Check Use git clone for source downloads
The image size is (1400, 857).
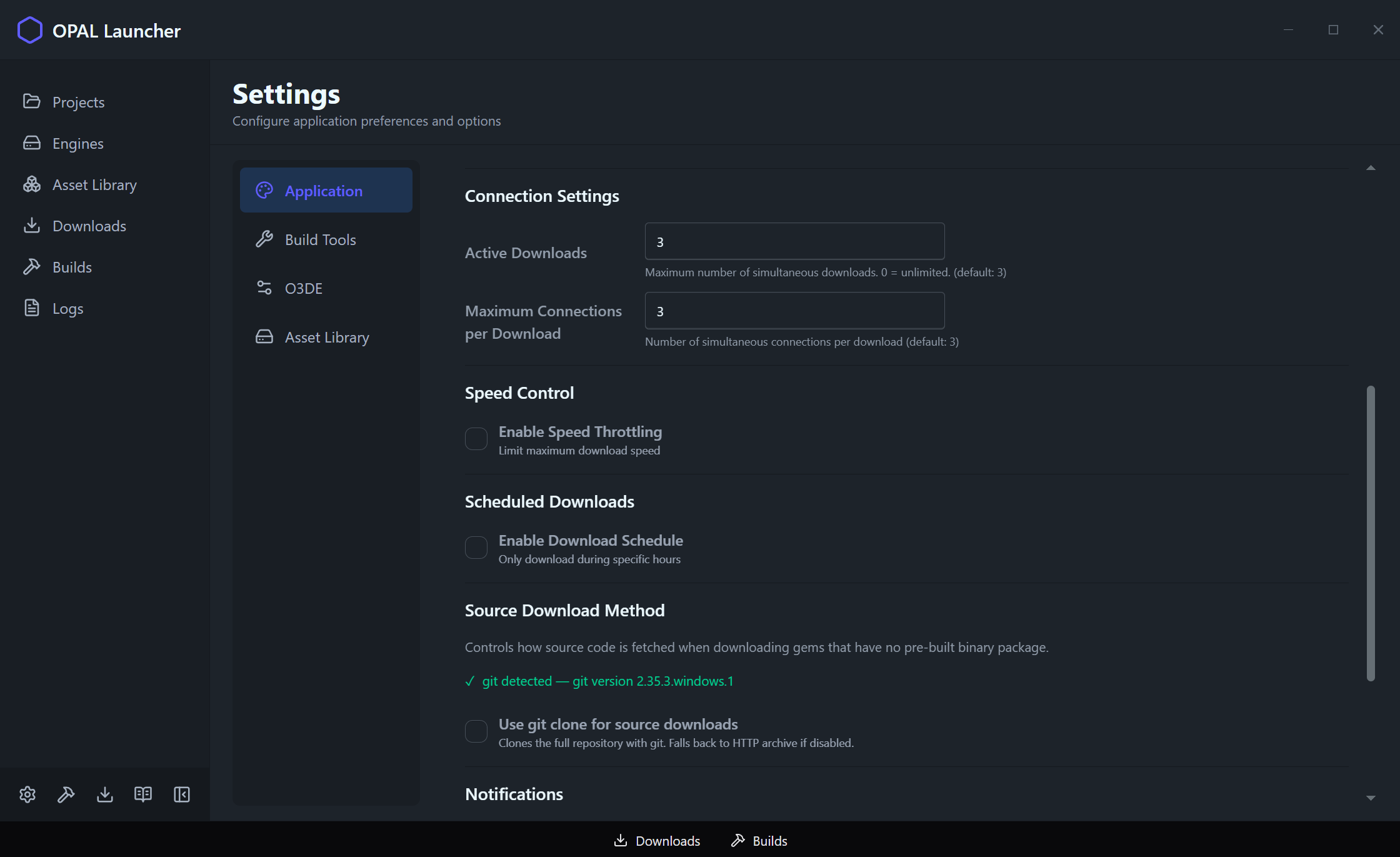[476, 731]
